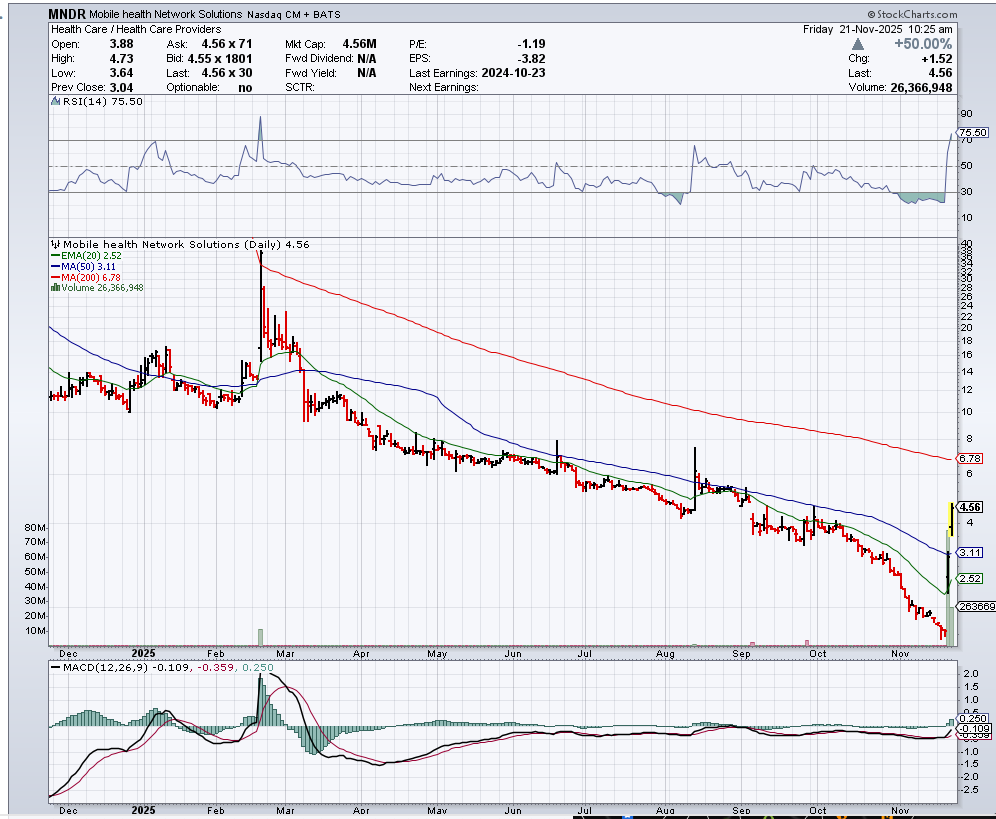Viewport: 996px width, 819px height.
Task: Click the 2.52 EMA(20) axis value tag
Action: coord(970,578)
